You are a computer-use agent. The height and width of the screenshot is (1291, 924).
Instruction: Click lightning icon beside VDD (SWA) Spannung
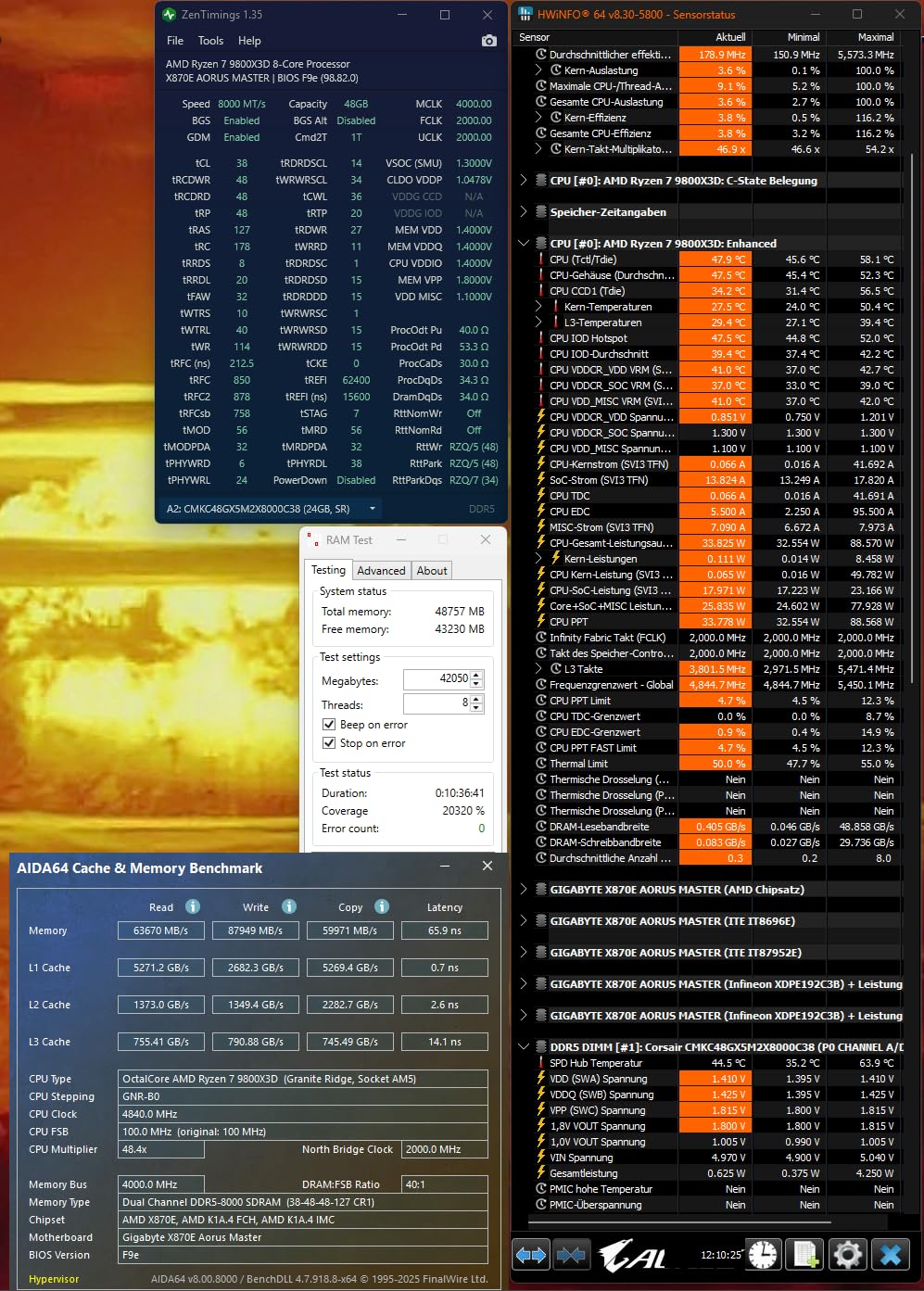point(541,1079)
